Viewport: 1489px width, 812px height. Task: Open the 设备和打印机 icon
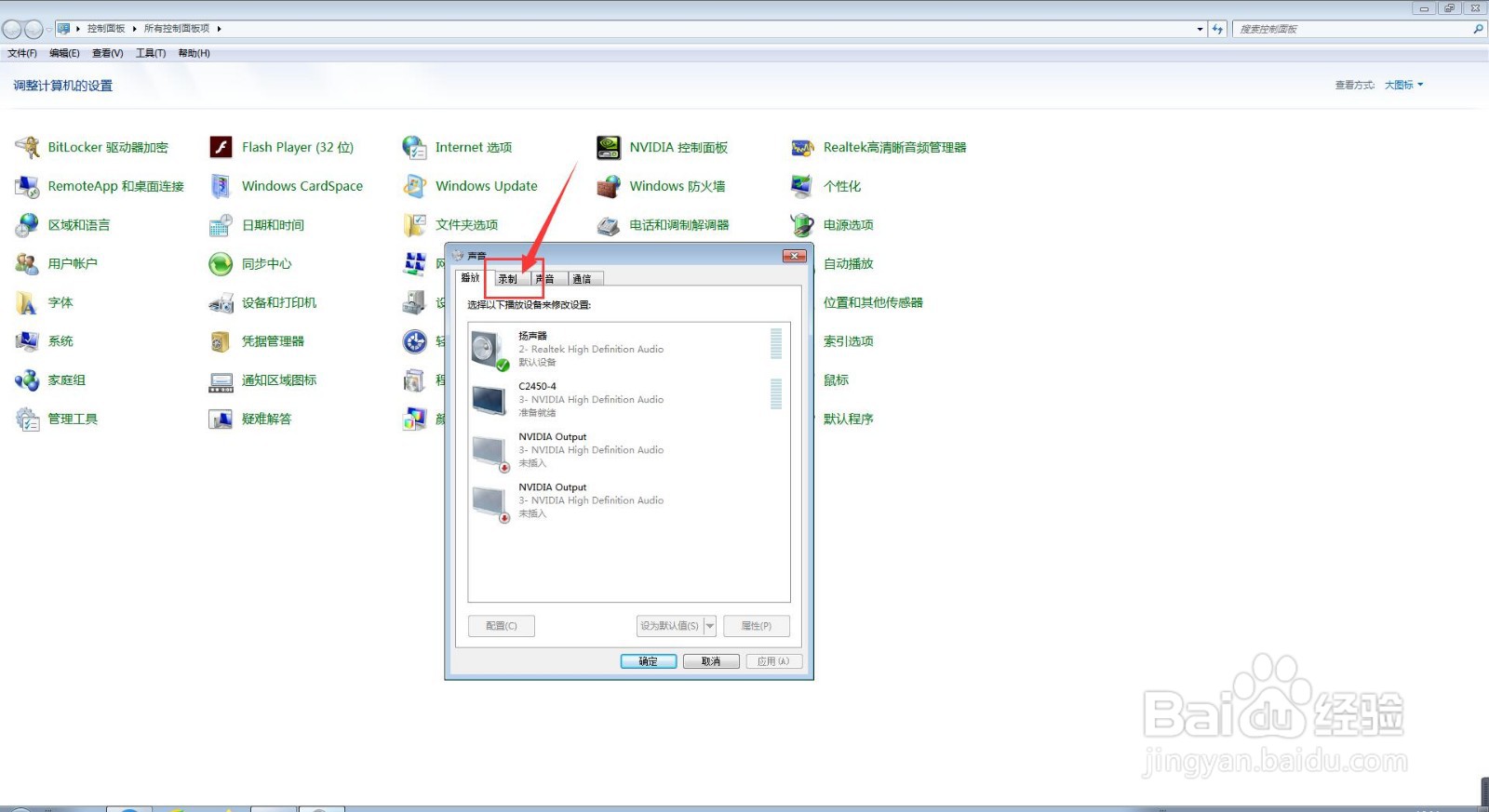tap(221, 303)
